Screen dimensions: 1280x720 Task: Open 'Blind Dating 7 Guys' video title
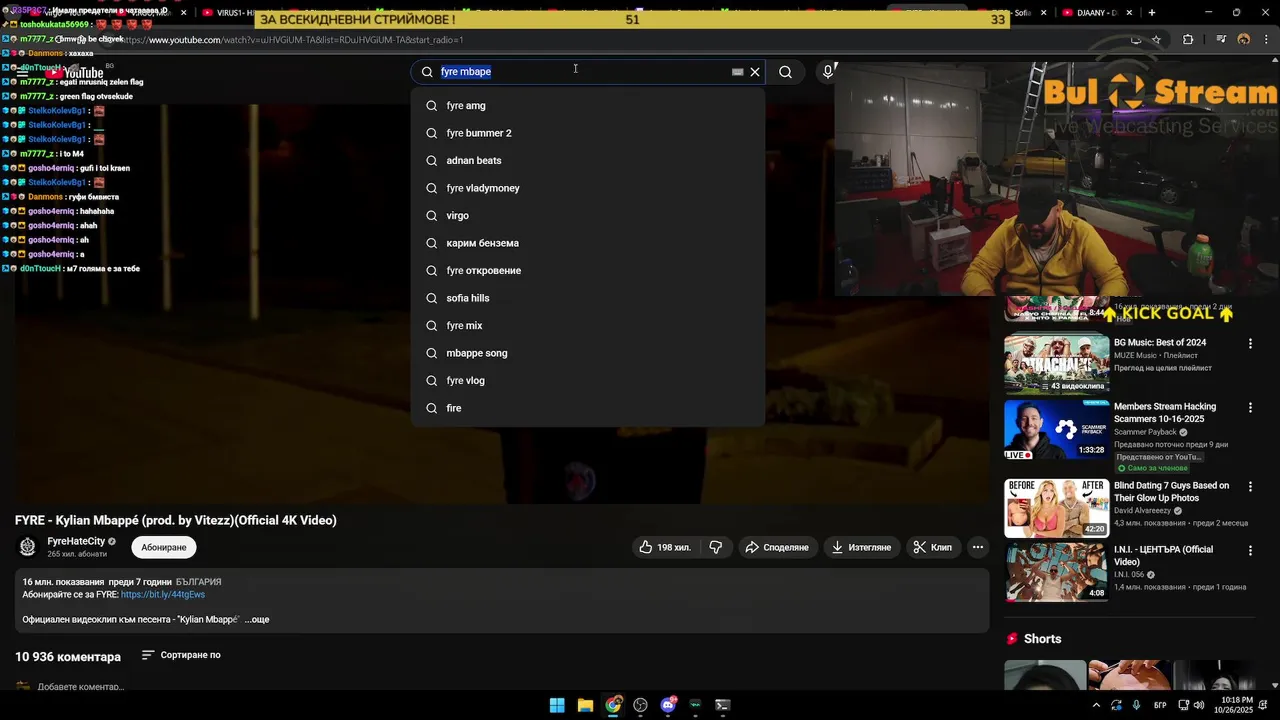pyautogui.click(x=1172, y=492)
